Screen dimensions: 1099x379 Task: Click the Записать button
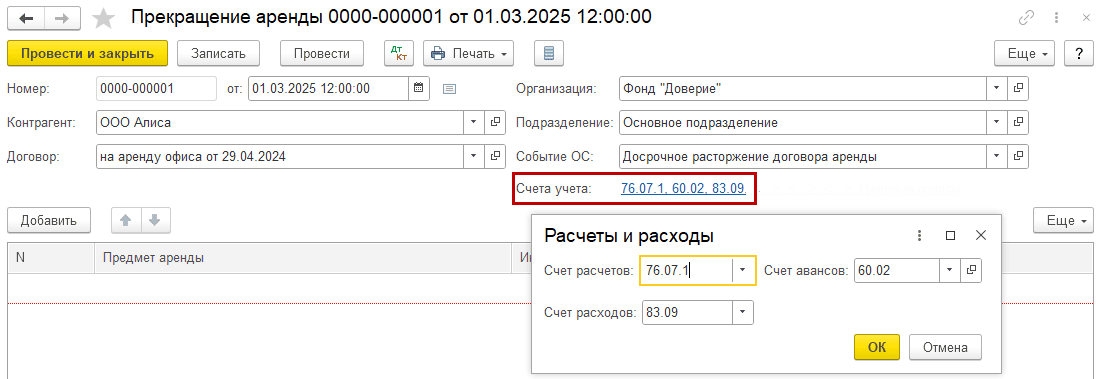click(x=219, y=53)
